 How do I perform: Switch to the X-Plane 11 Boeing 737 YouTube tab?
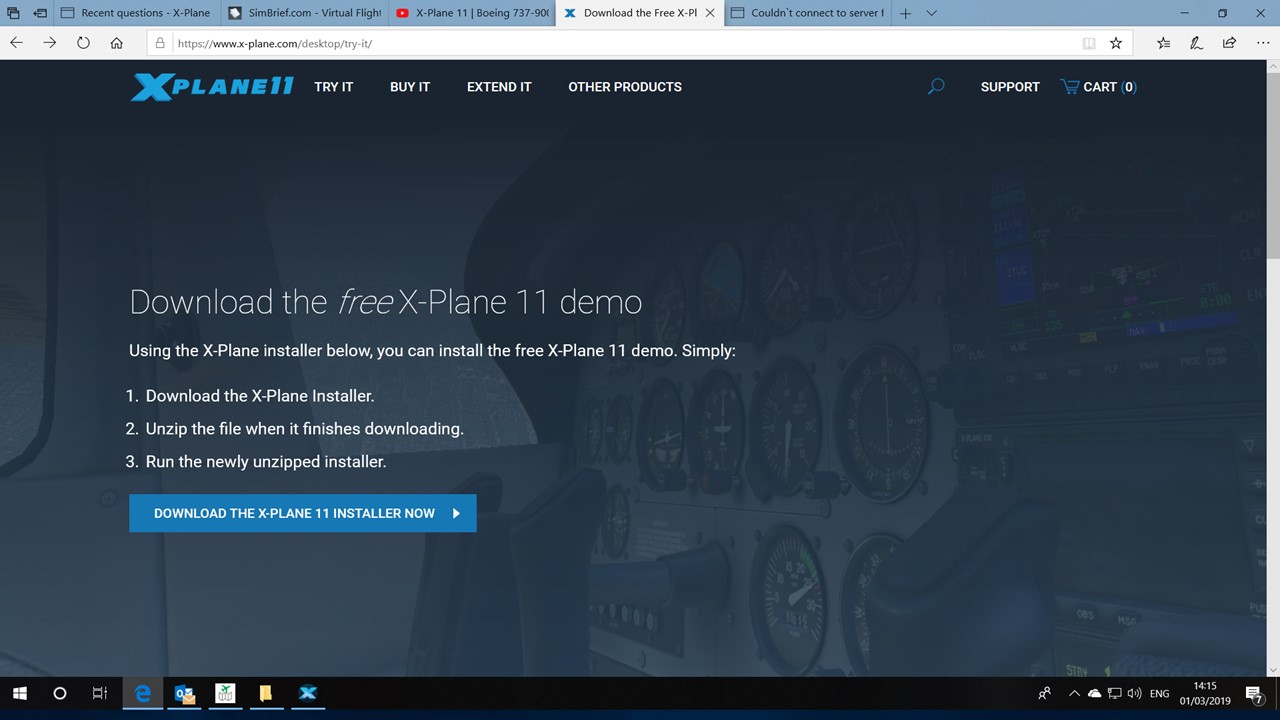(471, 13)
